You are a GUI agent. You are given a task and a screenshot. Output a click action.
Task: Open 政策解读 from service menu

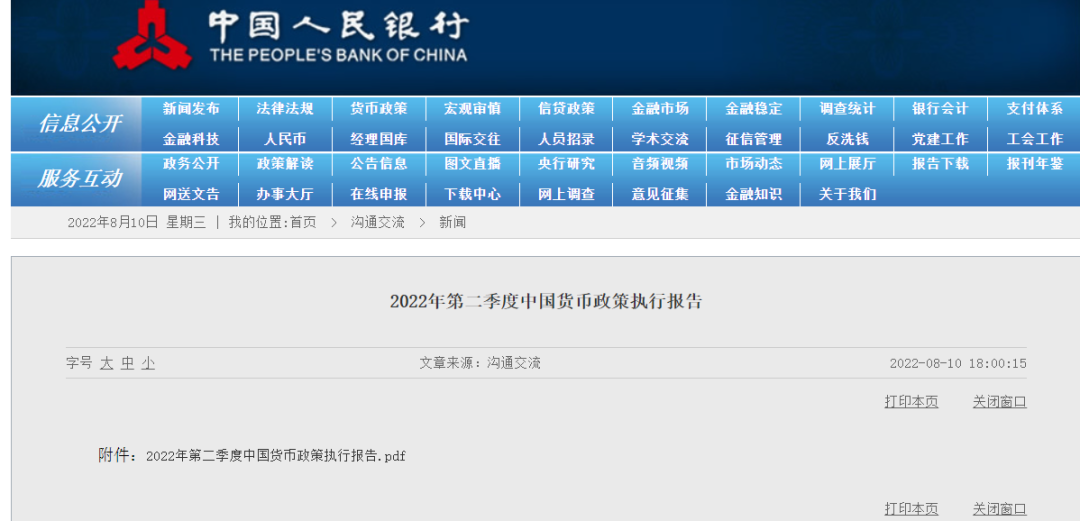click(x=285, y=164)
